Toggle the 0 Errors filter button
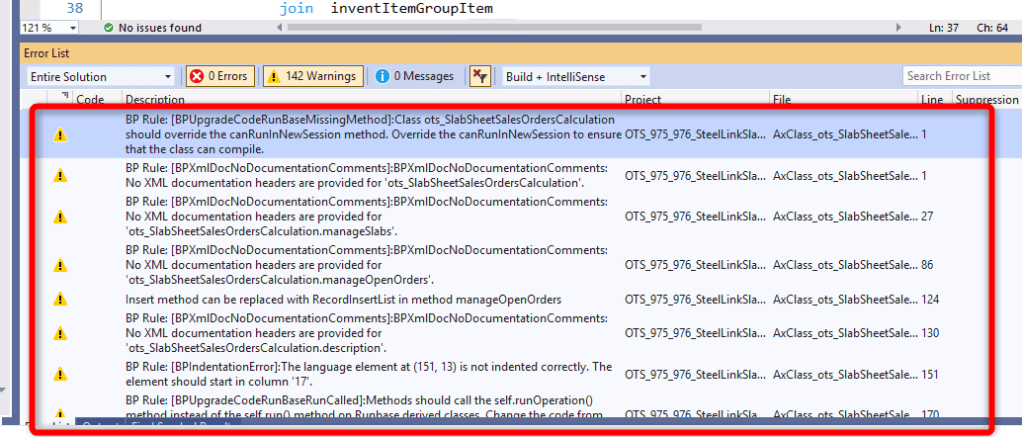1022x437 pixels. pyautogui.click(x=220, y=76)
